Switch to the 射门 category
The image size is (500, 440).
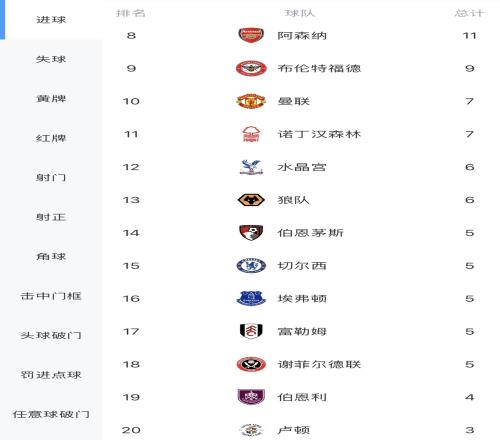tap(51, 178)
